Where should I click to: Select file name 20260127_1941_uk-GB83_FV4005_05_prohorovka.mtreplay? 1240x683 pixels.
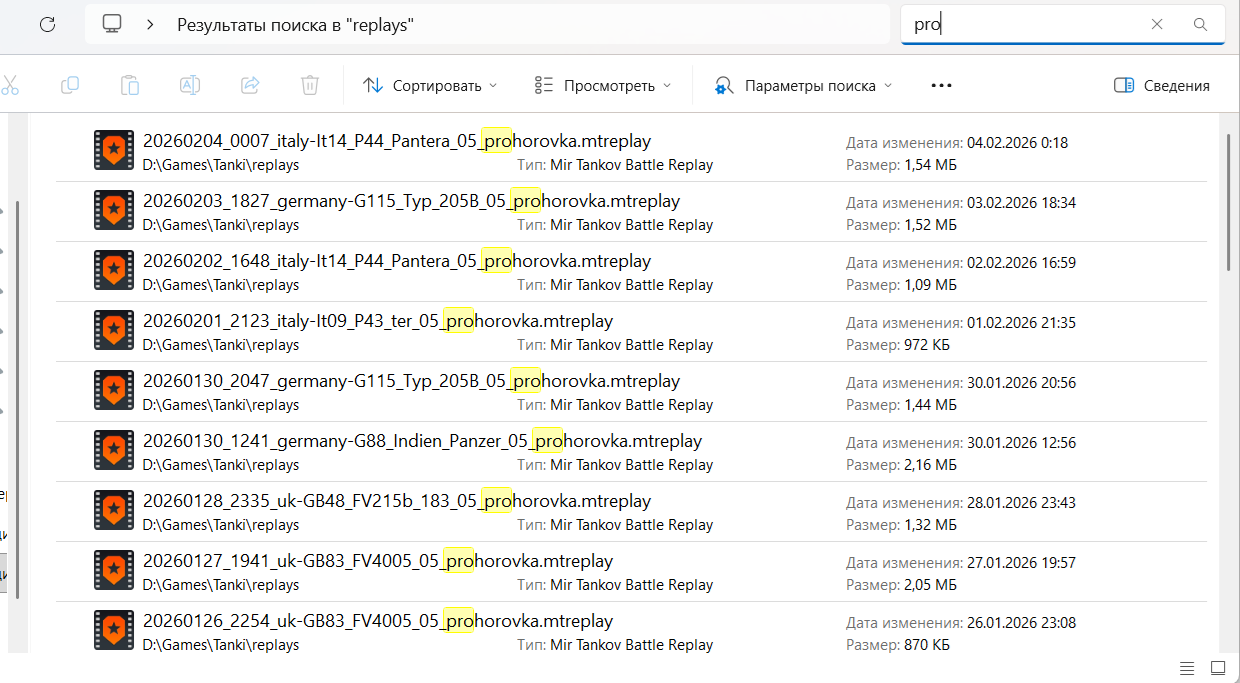pyautogui.click(x=378, y=561)
